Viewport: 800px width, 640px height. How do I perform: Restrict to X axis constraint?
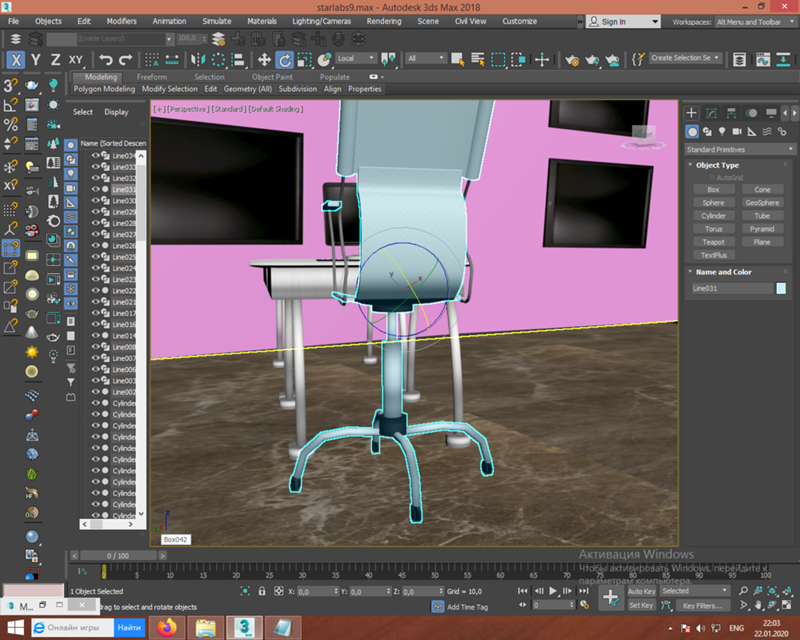[16, 60]
